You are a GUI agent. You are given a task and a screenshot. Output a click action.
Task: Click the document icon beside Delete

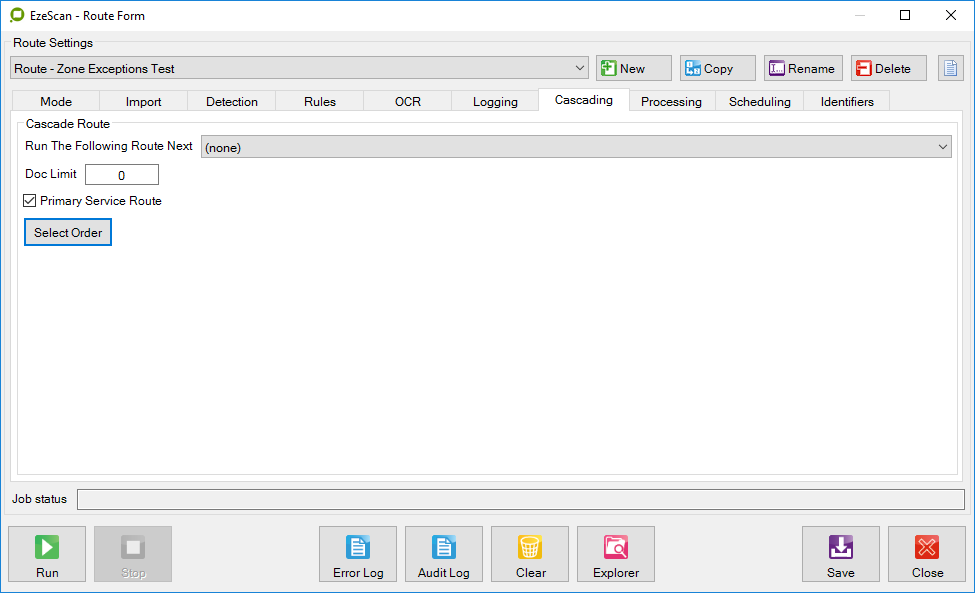[x=951, y=68]
